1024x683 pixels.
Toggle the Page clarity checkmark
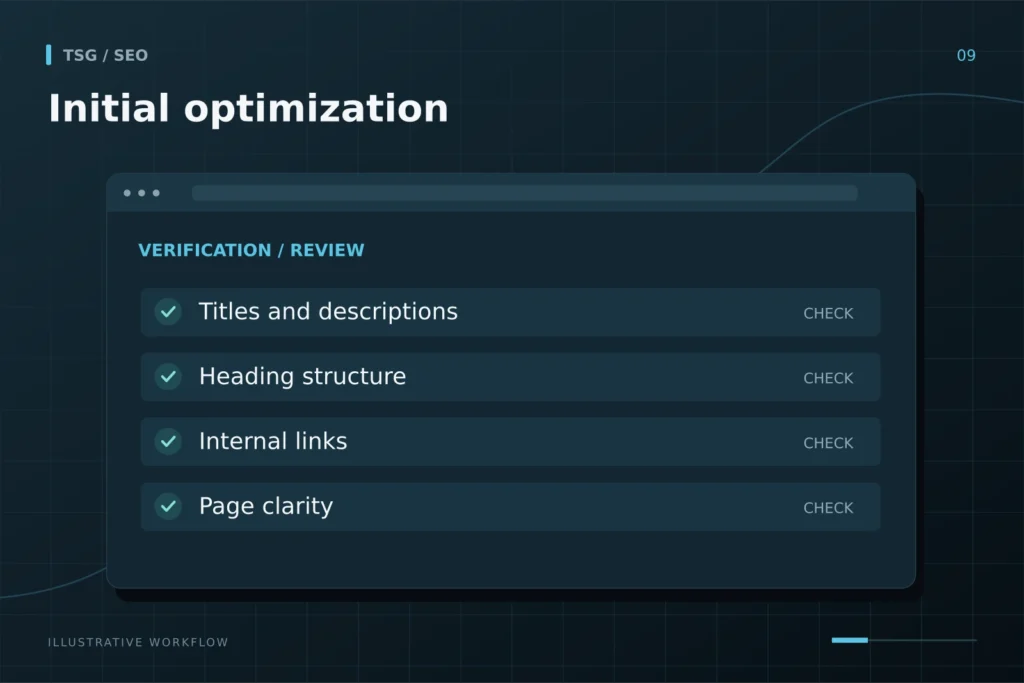[x=168, y=506]
